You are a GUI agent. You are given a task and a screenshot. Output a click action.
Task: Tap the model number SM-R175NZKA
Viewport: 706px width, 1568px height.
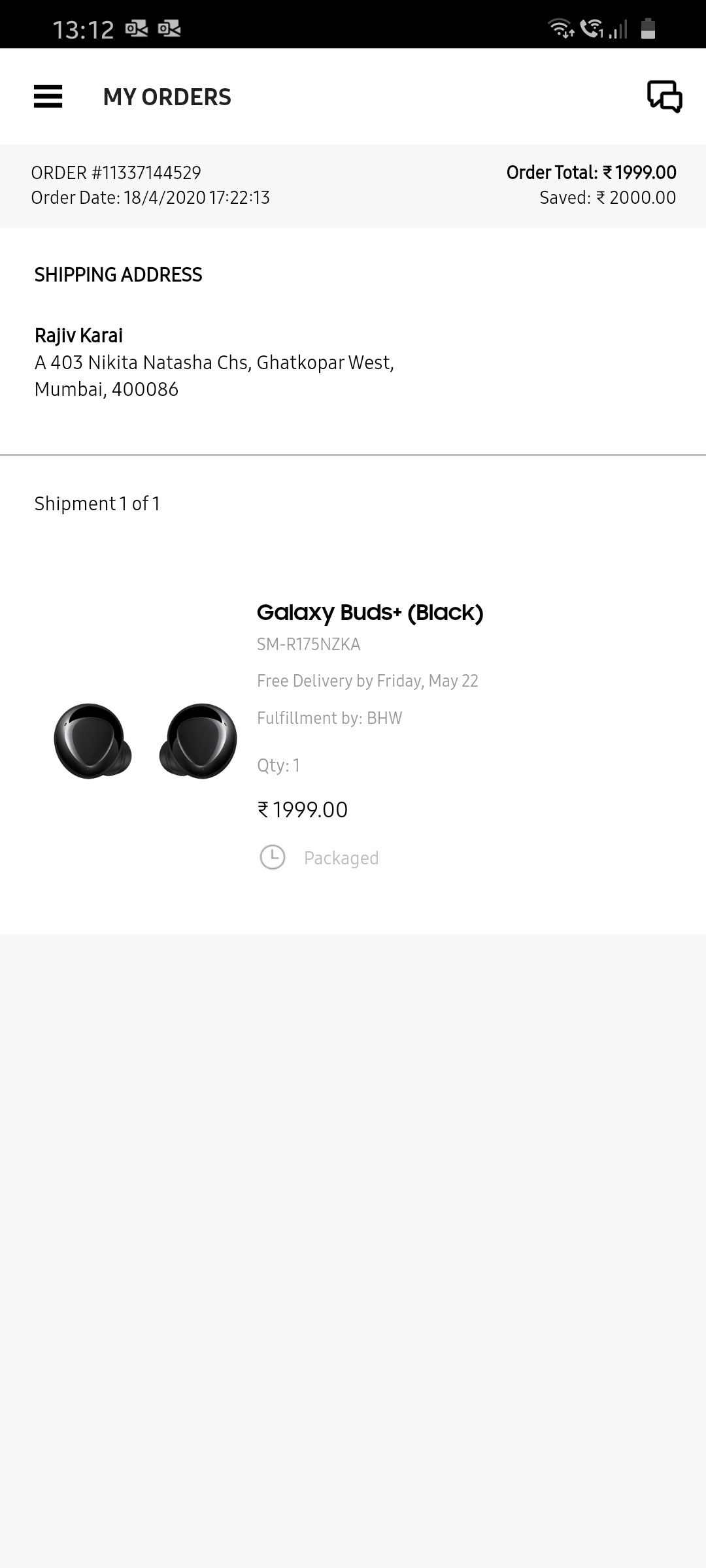pos(309,644)
